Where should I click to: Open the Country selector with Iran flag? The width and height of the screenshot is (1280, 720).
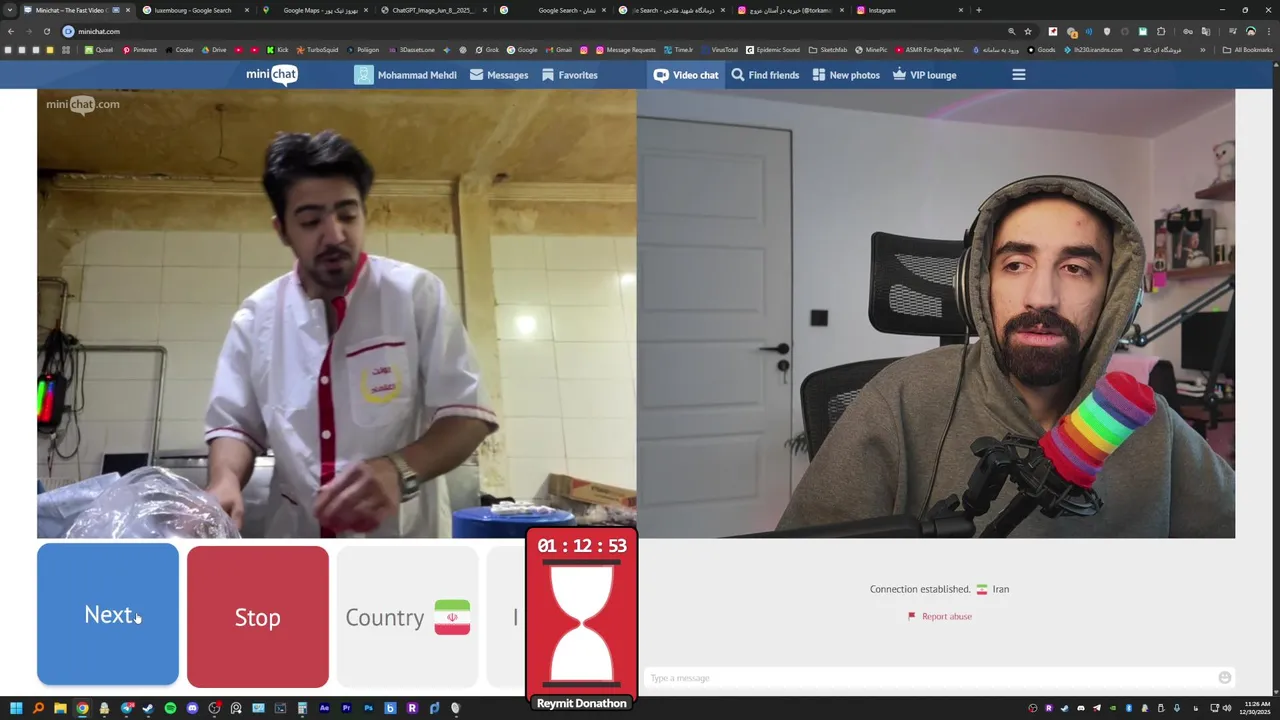click(407, 617)
